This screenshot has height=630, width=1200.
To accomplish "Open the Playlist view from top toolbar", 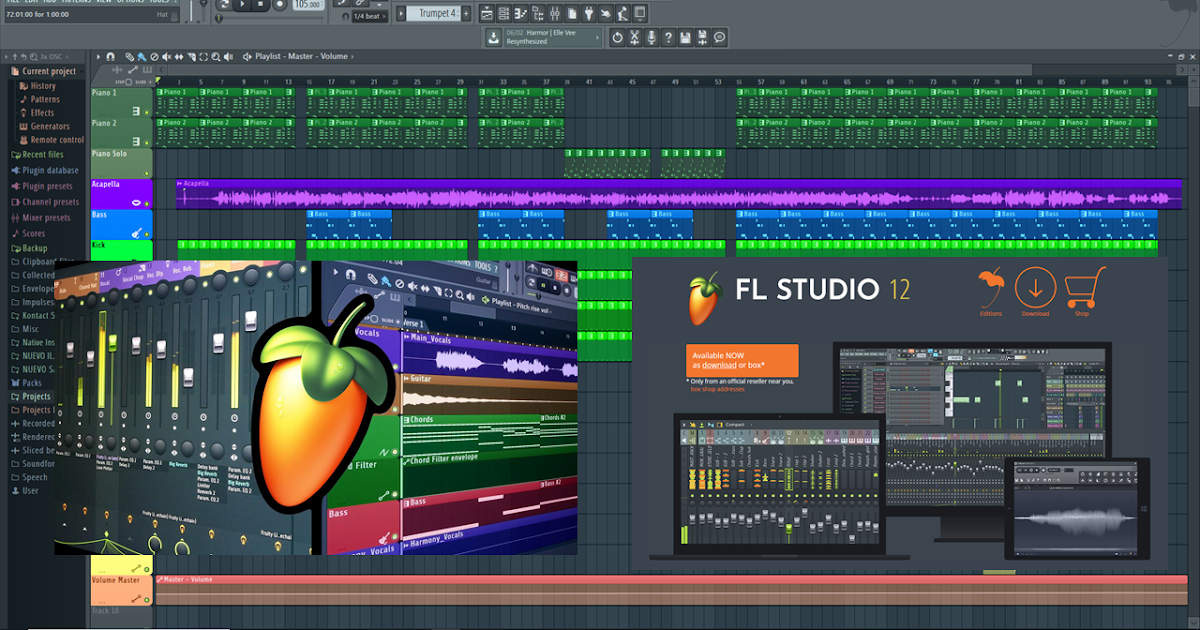I will coord(487,13).
